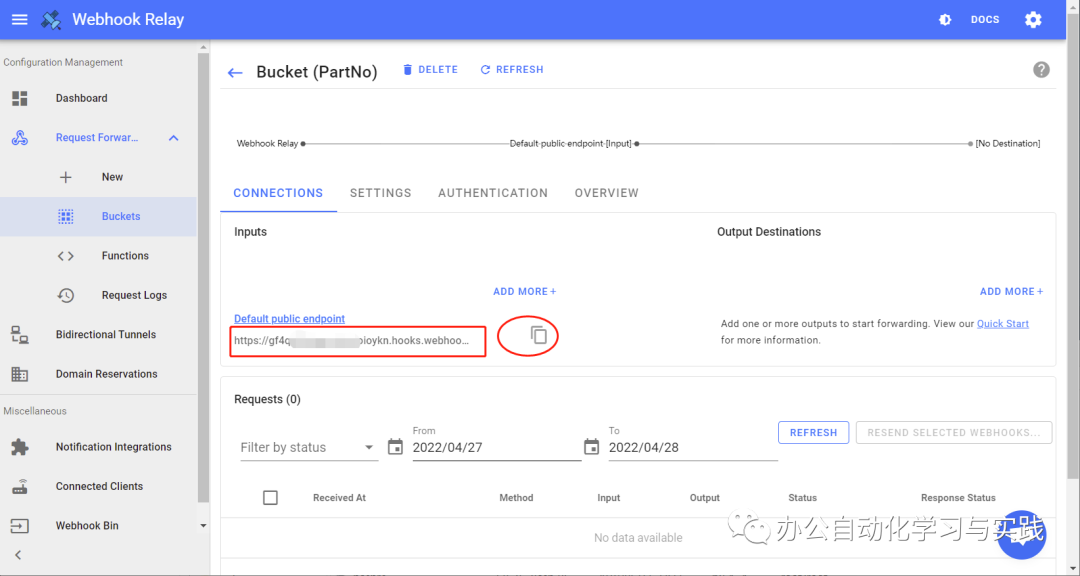Image resolution: width=1080 pixels, height=576 pixels.
Task: Click the Webhook Relay flow node
Action: tap(271, 144)
